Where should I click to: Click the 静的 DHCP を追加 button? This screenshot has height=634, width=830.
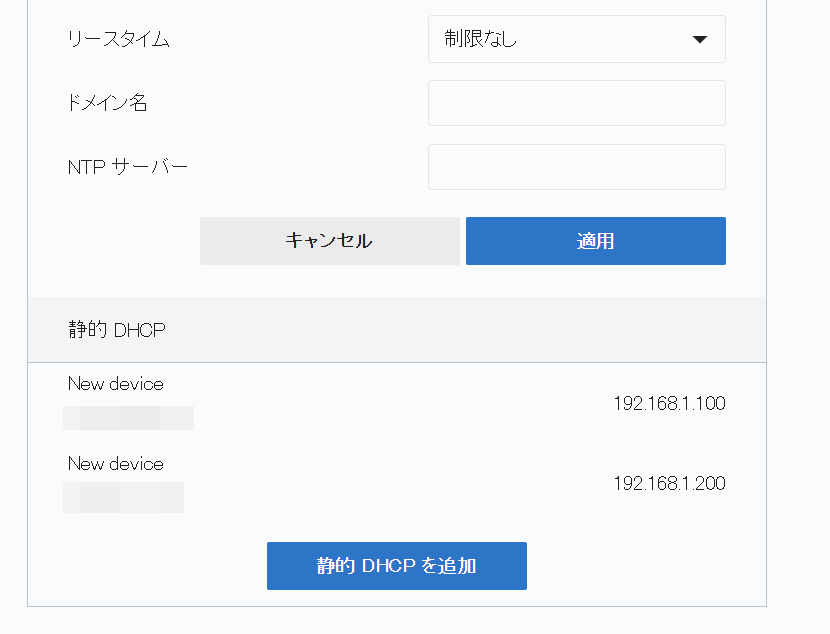396,566
